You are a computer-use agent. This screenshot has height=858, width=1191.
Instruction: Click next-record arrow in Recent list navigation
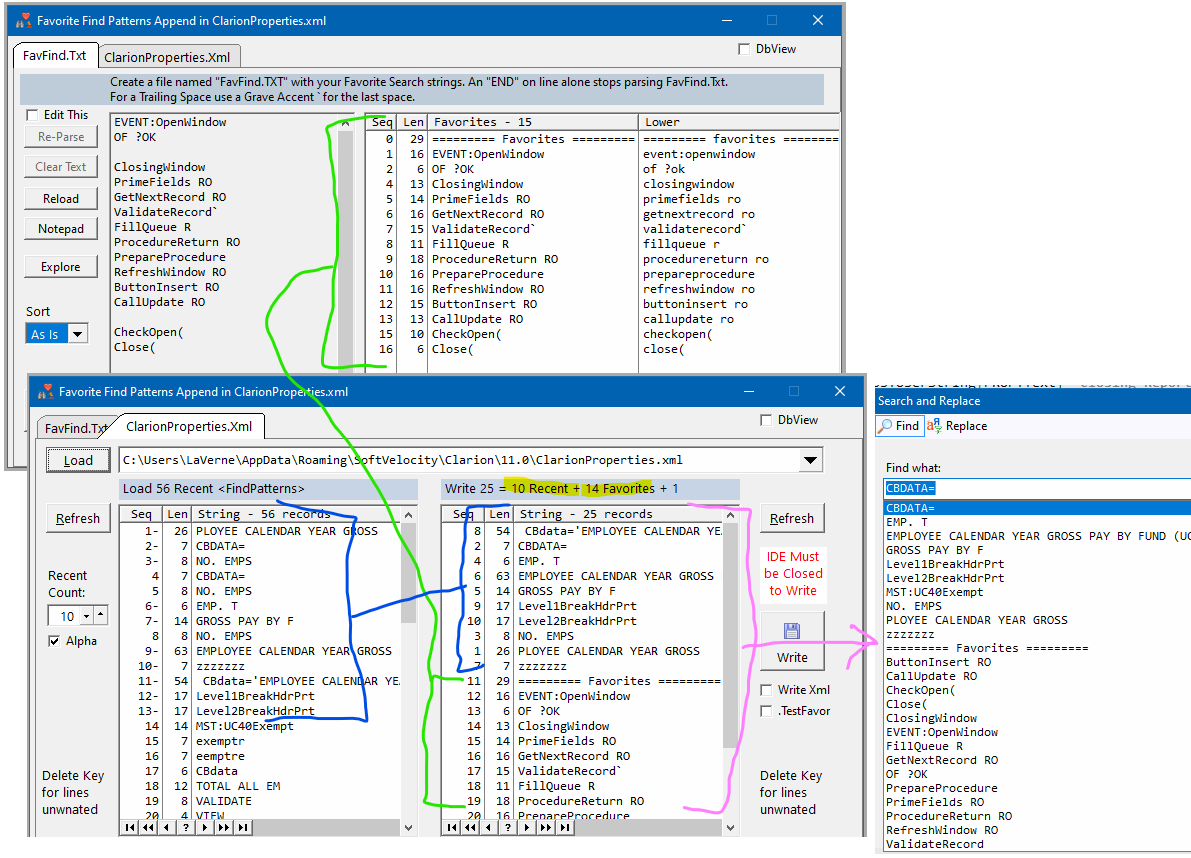click(x=205, y=828)
